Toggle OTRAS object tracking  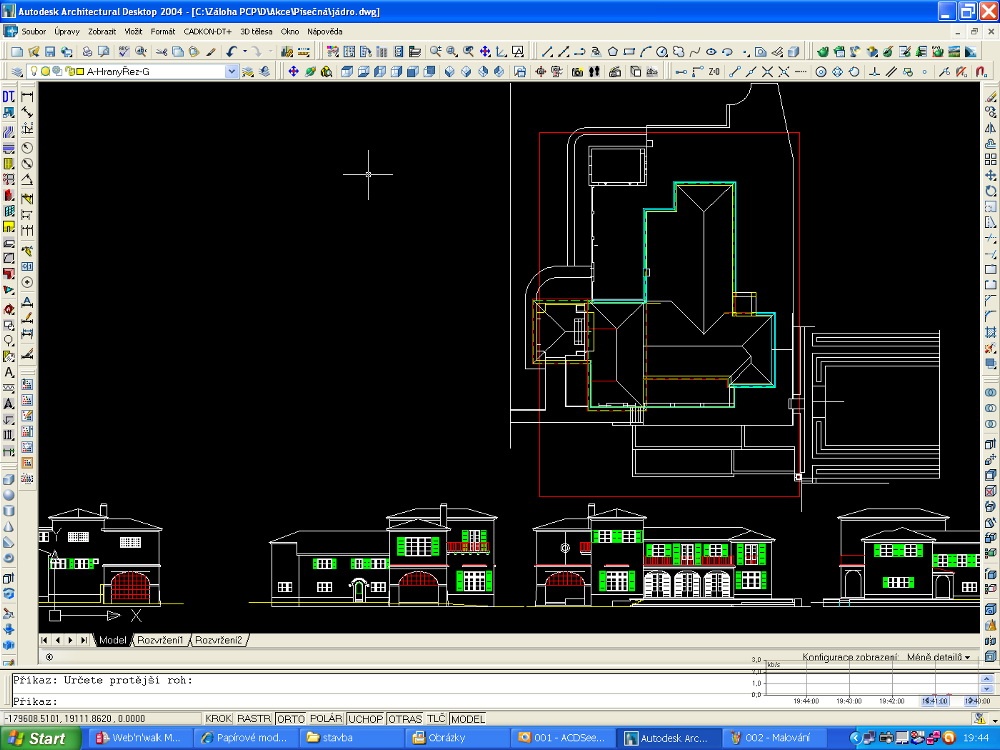tap(405, 719)
